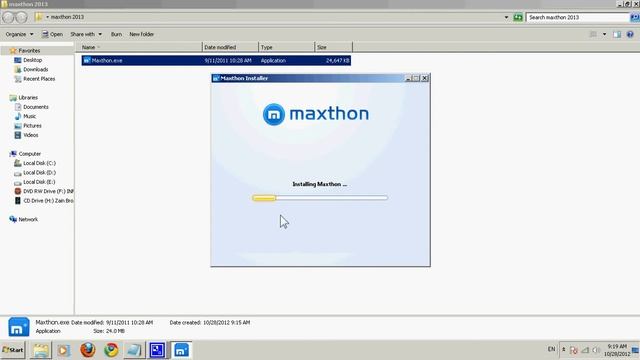Focus the Search maxthon 2013 field
The image size is (640, 360).
tap(577, 17)
